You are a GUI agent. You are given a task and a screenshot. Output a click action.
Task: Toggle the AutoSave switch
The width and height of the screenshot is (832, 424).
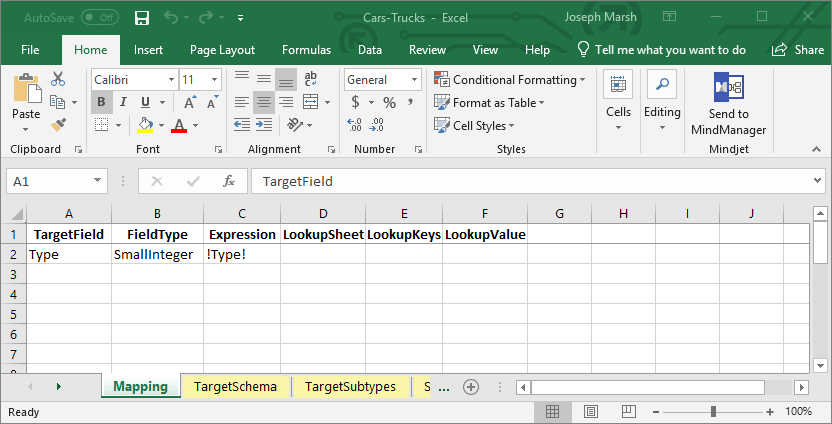[99, 18]
